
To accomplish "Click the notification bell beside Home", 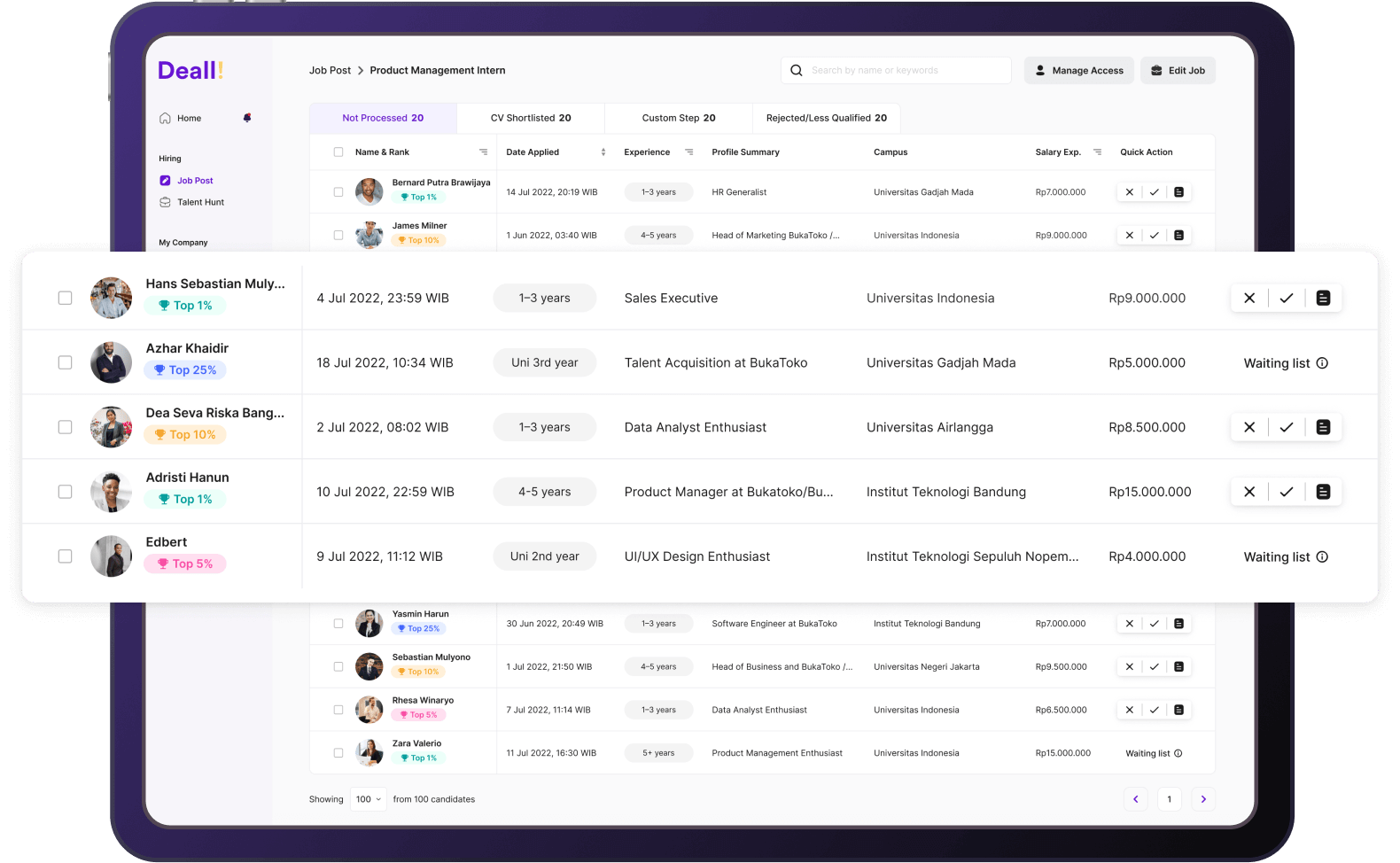I will click(247, 118).
